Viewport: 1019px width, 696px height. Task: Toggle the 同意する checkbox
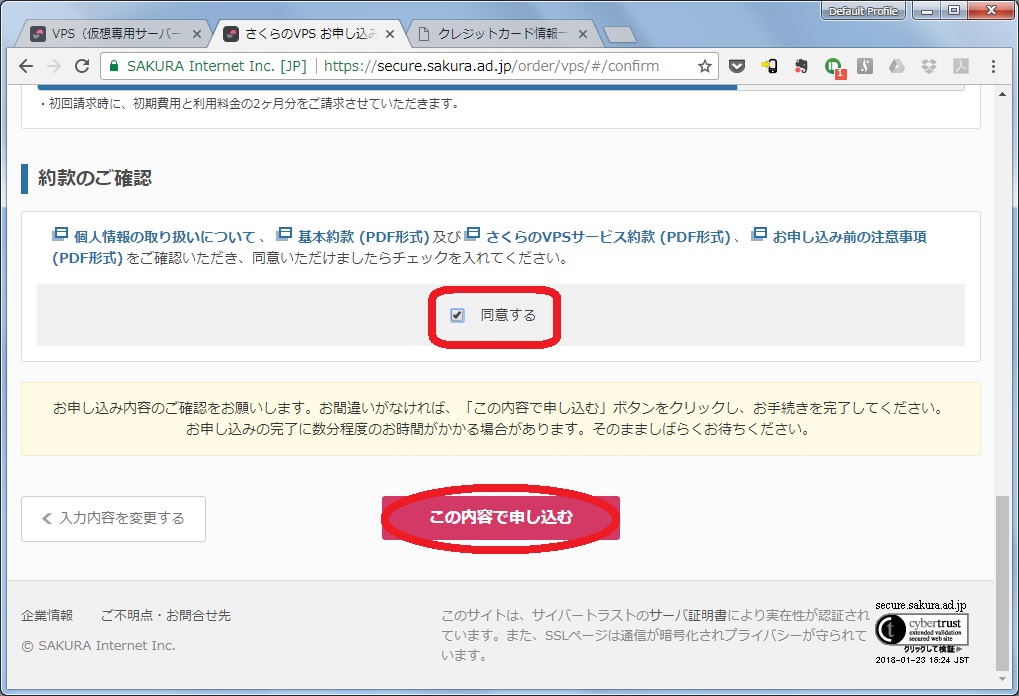point(458,316)
